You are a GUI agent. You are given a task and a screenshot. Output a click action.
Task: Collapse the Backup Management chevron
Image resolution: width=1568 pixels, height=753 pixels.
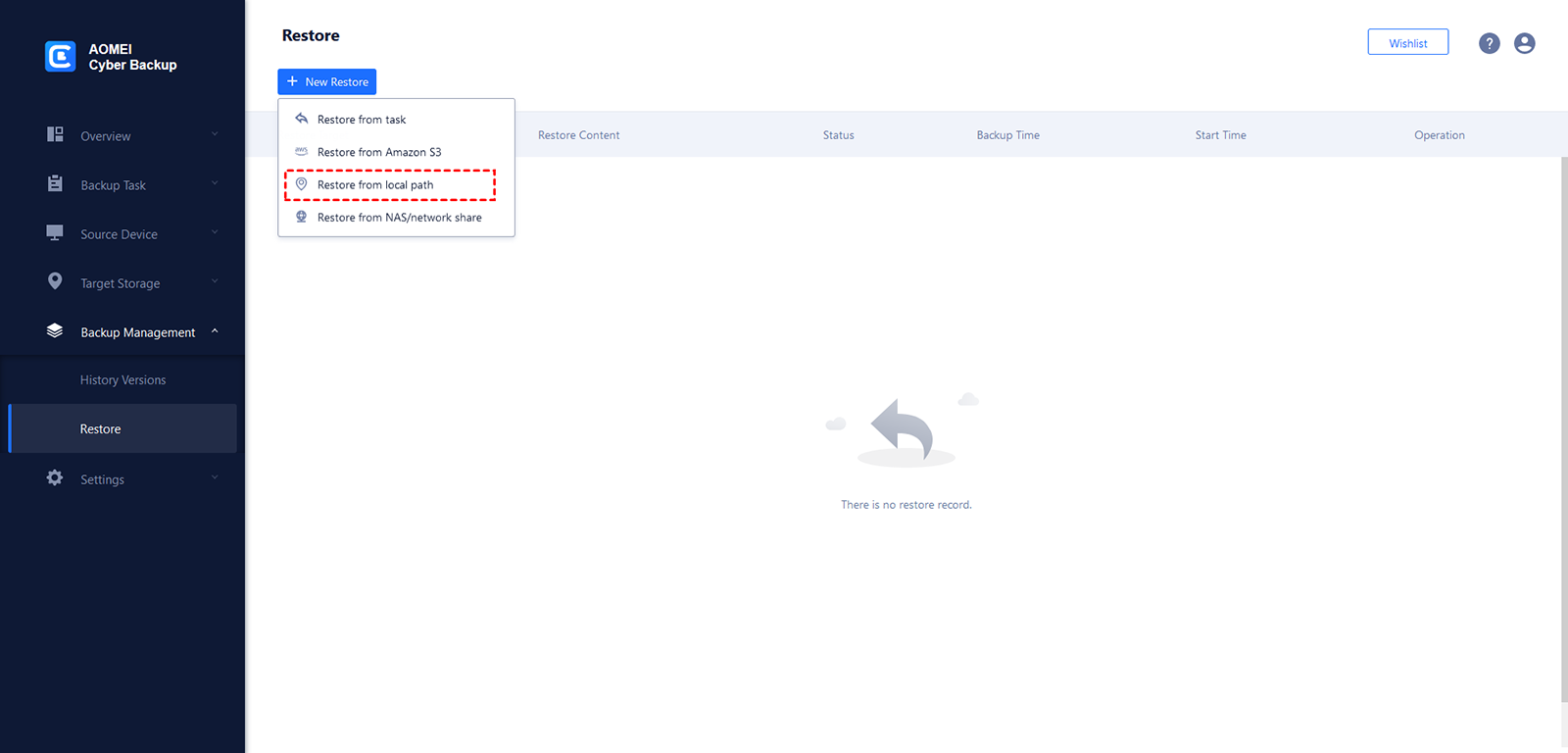pyautogui.click(x=215, y=330)
